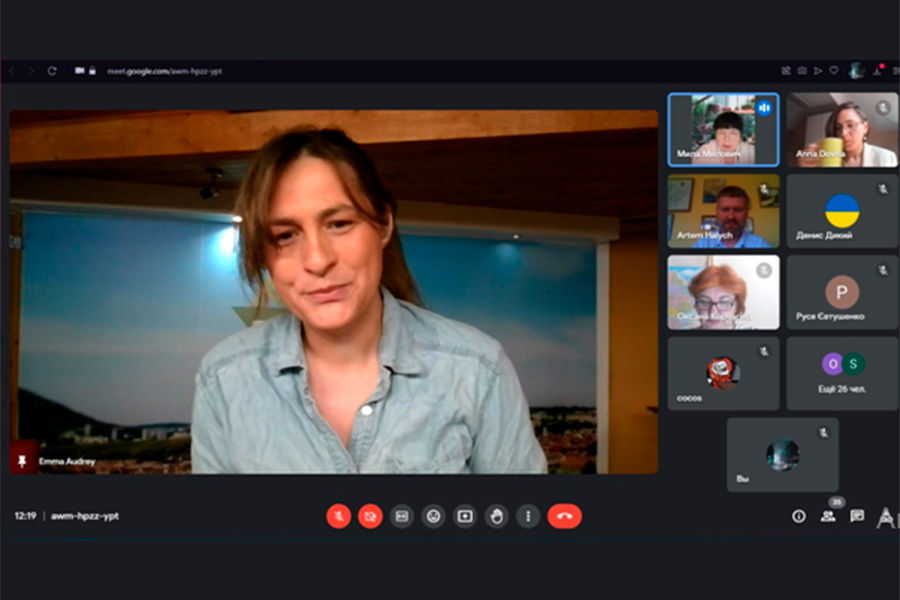Viewport: 900px width, 600px height.
Task: Click the 12:19 clock text
Action: (x=25, y=516)
